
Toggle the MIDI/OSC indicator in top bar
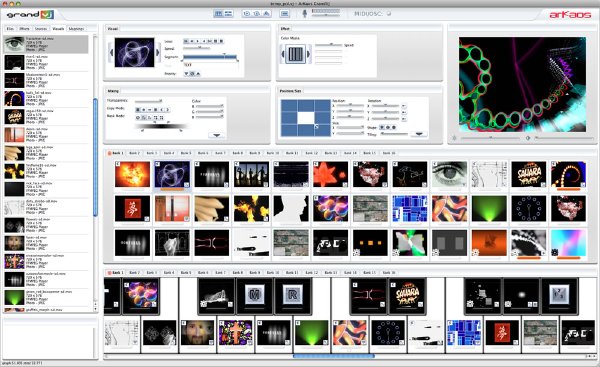389,14
